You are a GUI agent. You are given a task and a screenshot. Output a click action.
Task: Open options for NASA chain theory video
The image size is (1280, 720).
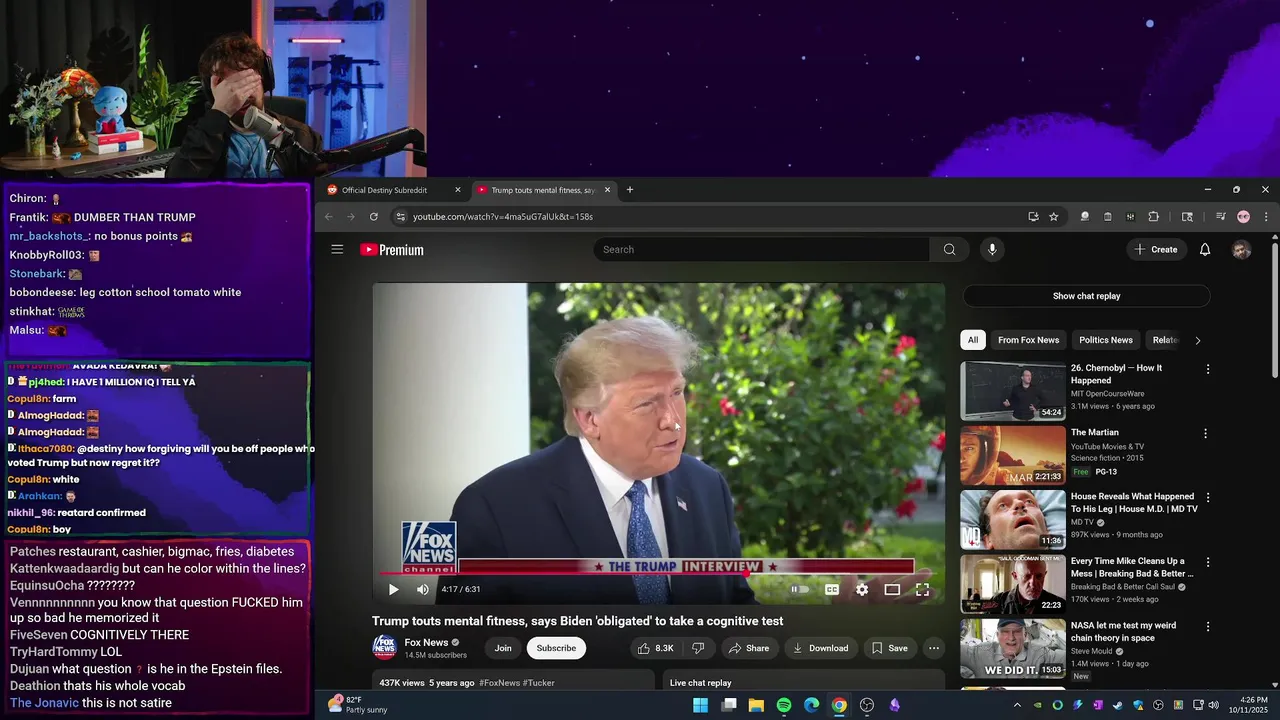point(1207,627)
